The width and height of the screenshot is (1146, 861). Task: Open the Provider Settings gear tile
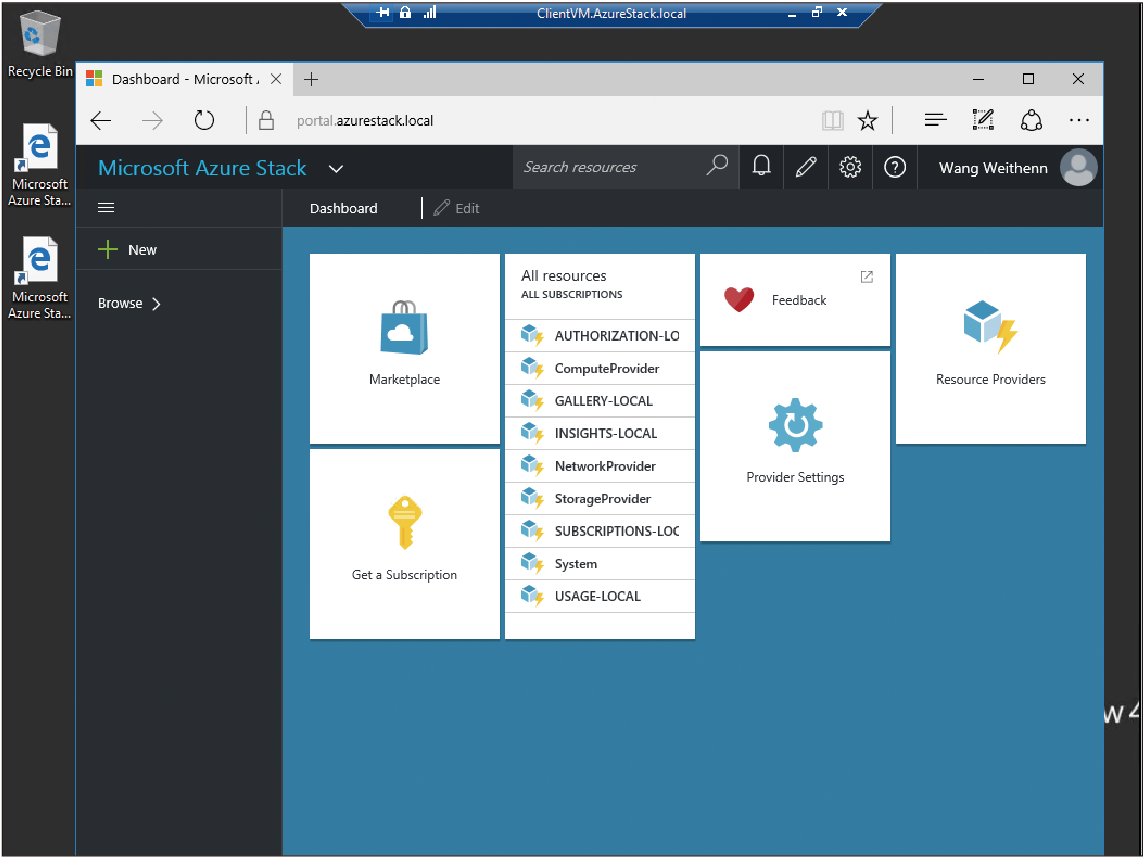tap(794, 446)
